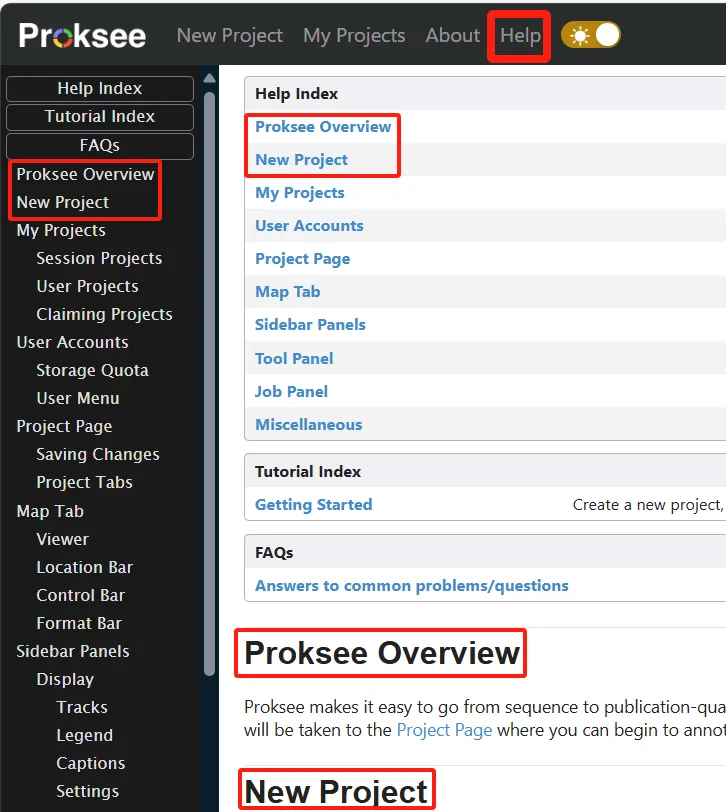The image size is (726, 812).
Task: Select Sidebar Panels in the sidebar
Action: click(x=73, y=651)
